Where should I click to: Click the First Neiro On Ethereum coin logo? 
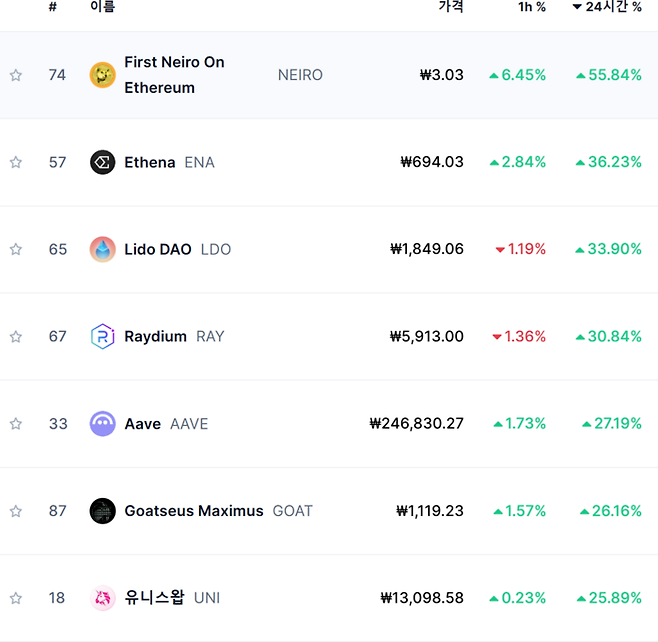coord(102,75)
